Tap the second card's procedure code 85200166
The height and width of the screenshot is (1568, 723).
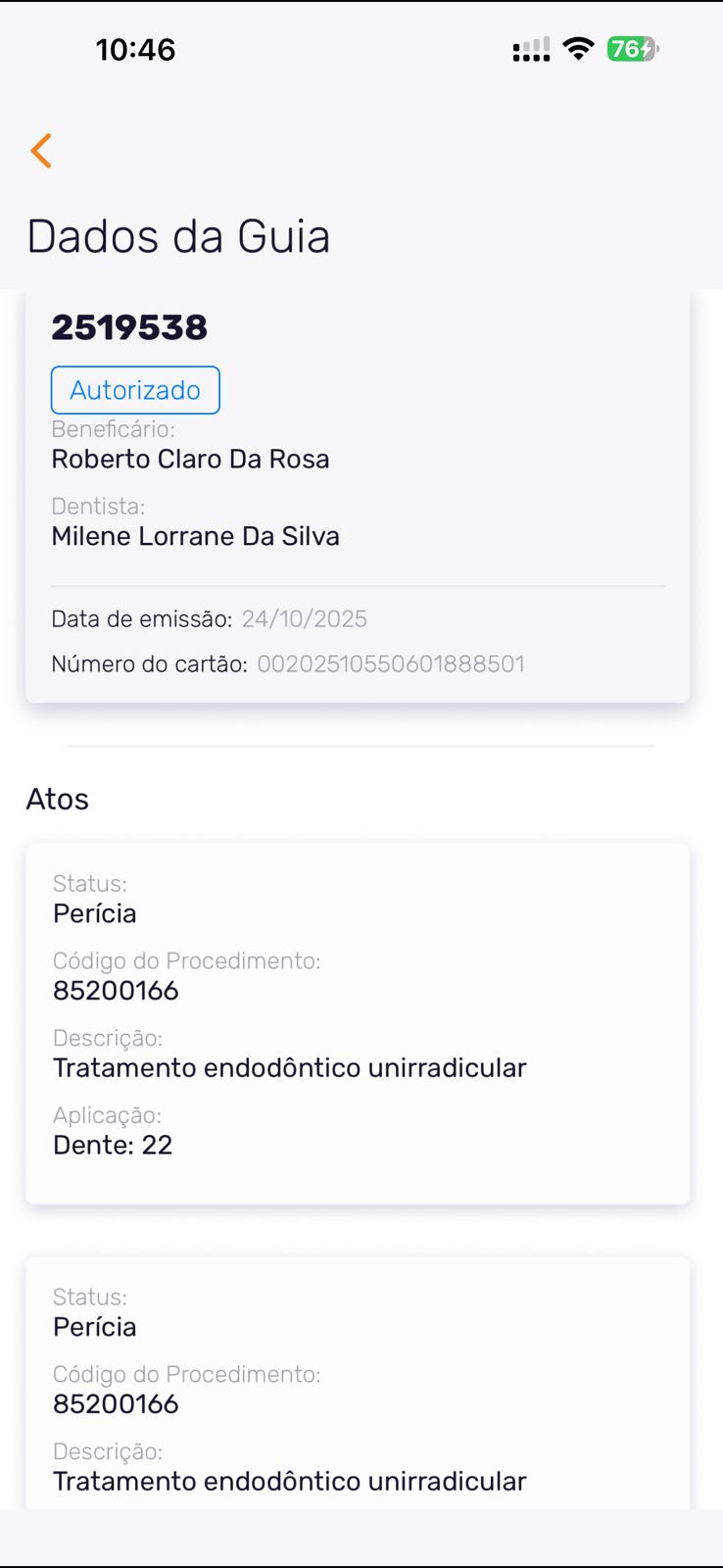[x=116, y=1403]
